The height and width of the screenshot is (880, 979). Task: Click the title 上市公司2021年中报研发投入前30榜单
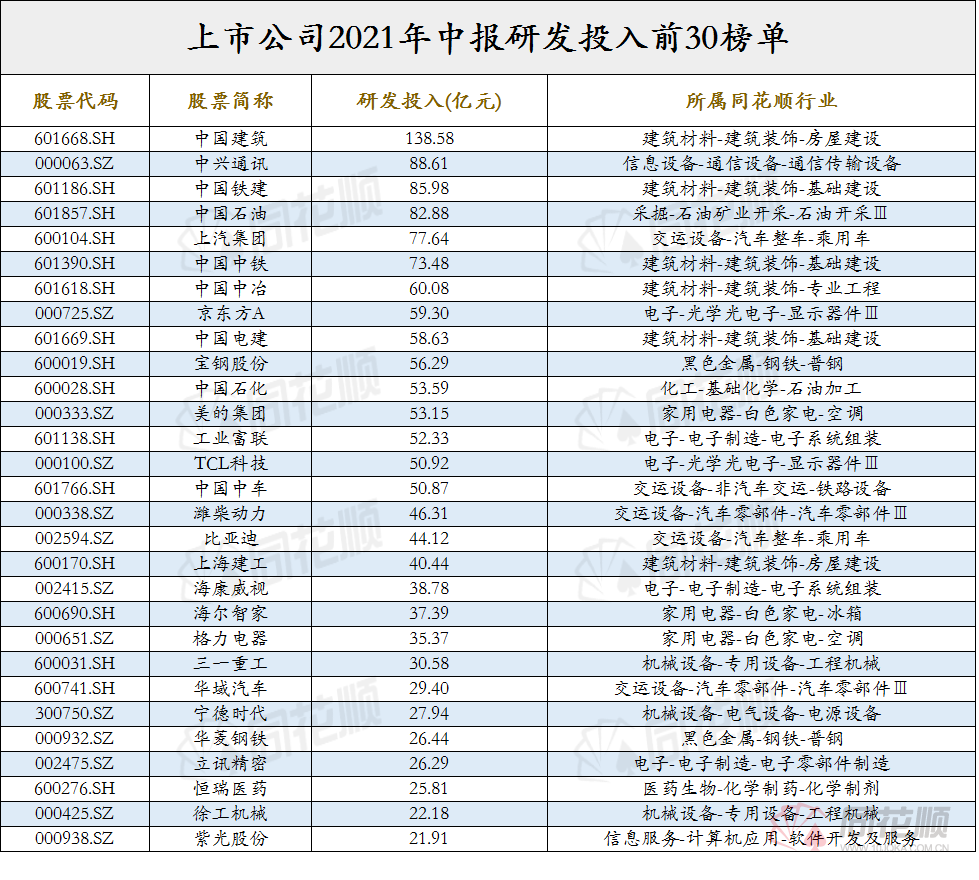(x=488, y=38)
